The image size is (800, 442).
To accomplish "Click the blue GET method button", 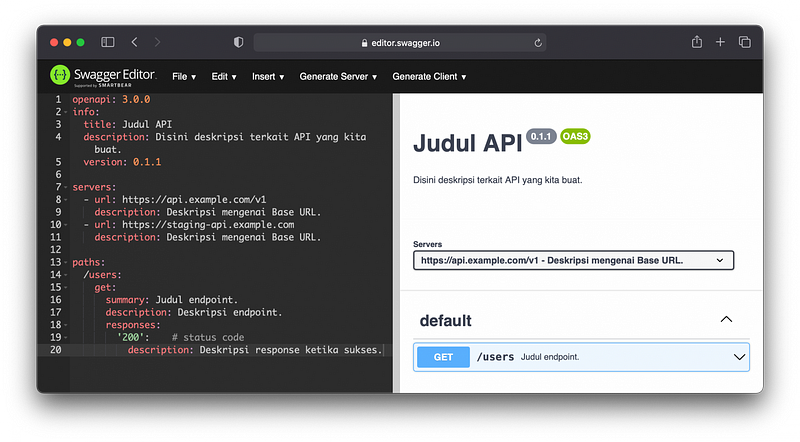I will (443, 357).
